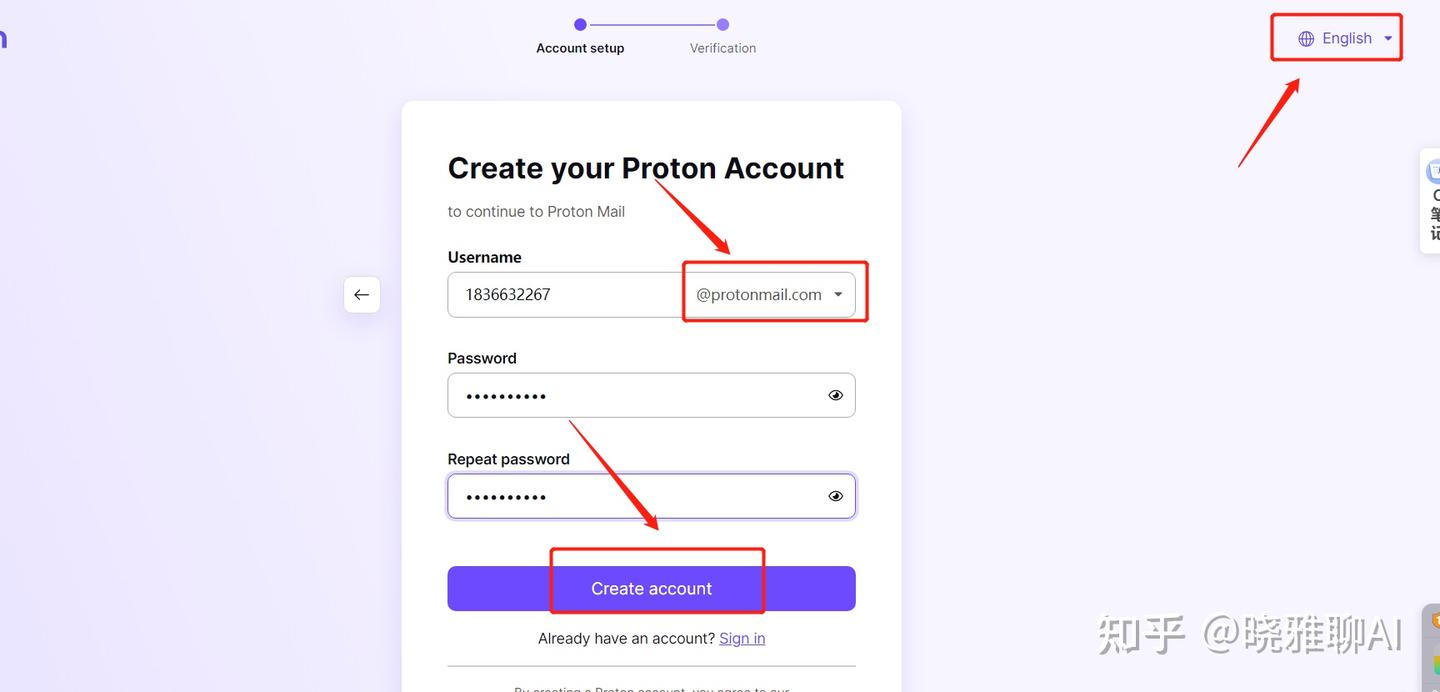Open the English language dropdown
This screenshot has width=1440, height=692.
1346,39
